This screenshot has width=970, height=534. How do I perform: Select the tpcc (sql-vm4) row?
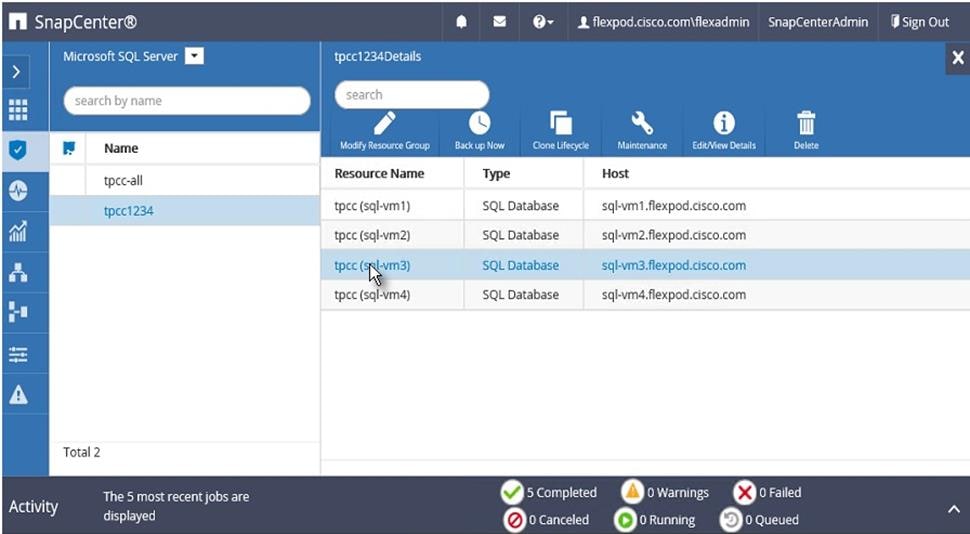click(645, 295)
